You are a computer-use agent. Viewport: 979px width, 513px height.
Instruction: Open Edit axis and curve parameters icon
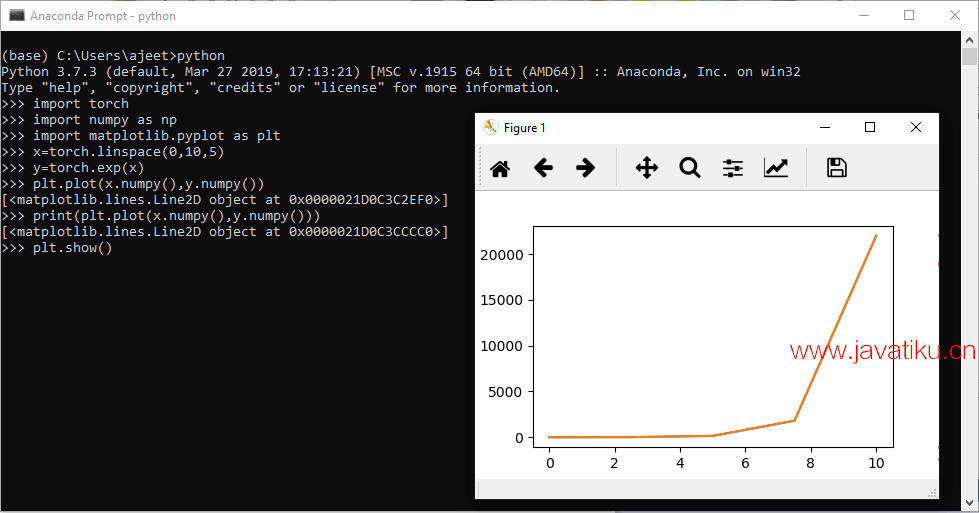775,168
